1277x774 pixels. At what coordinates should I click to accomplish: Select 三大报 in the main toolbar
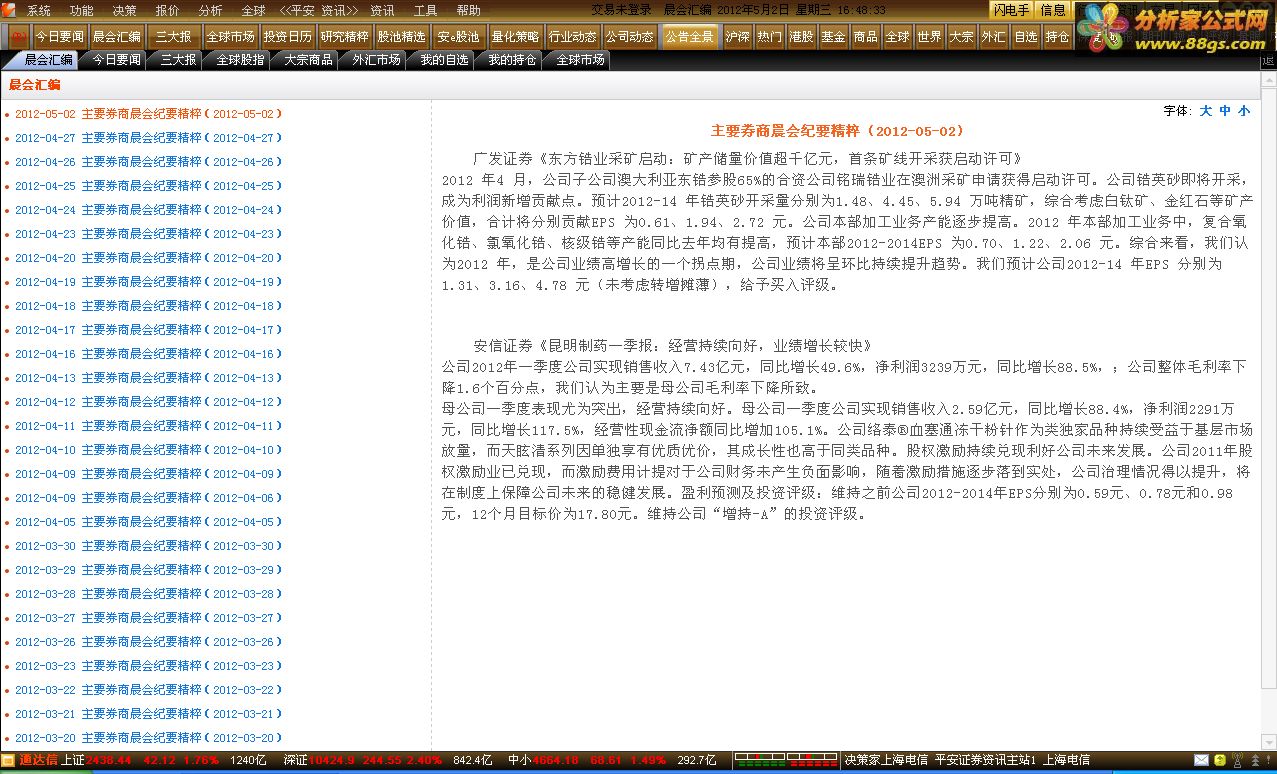[x=173, y=37]
